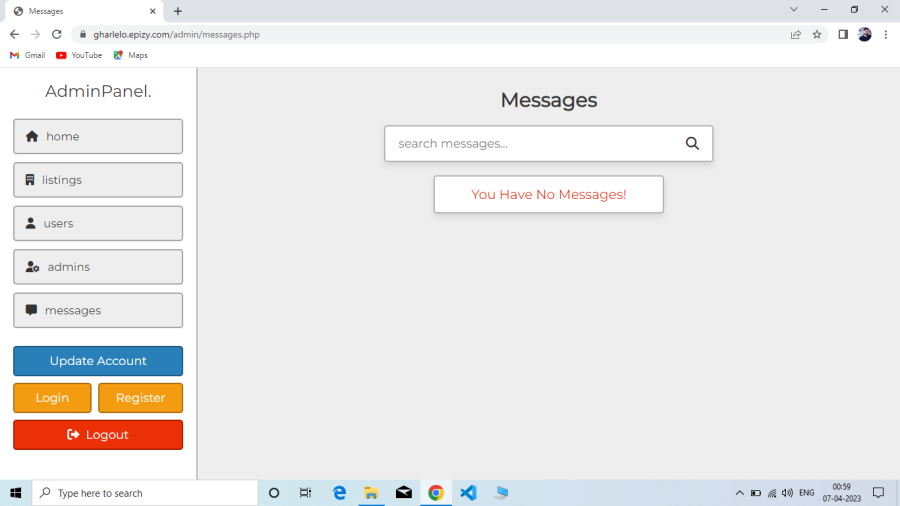Click the share page icon in address bar
900x506 pixels.
796,34
